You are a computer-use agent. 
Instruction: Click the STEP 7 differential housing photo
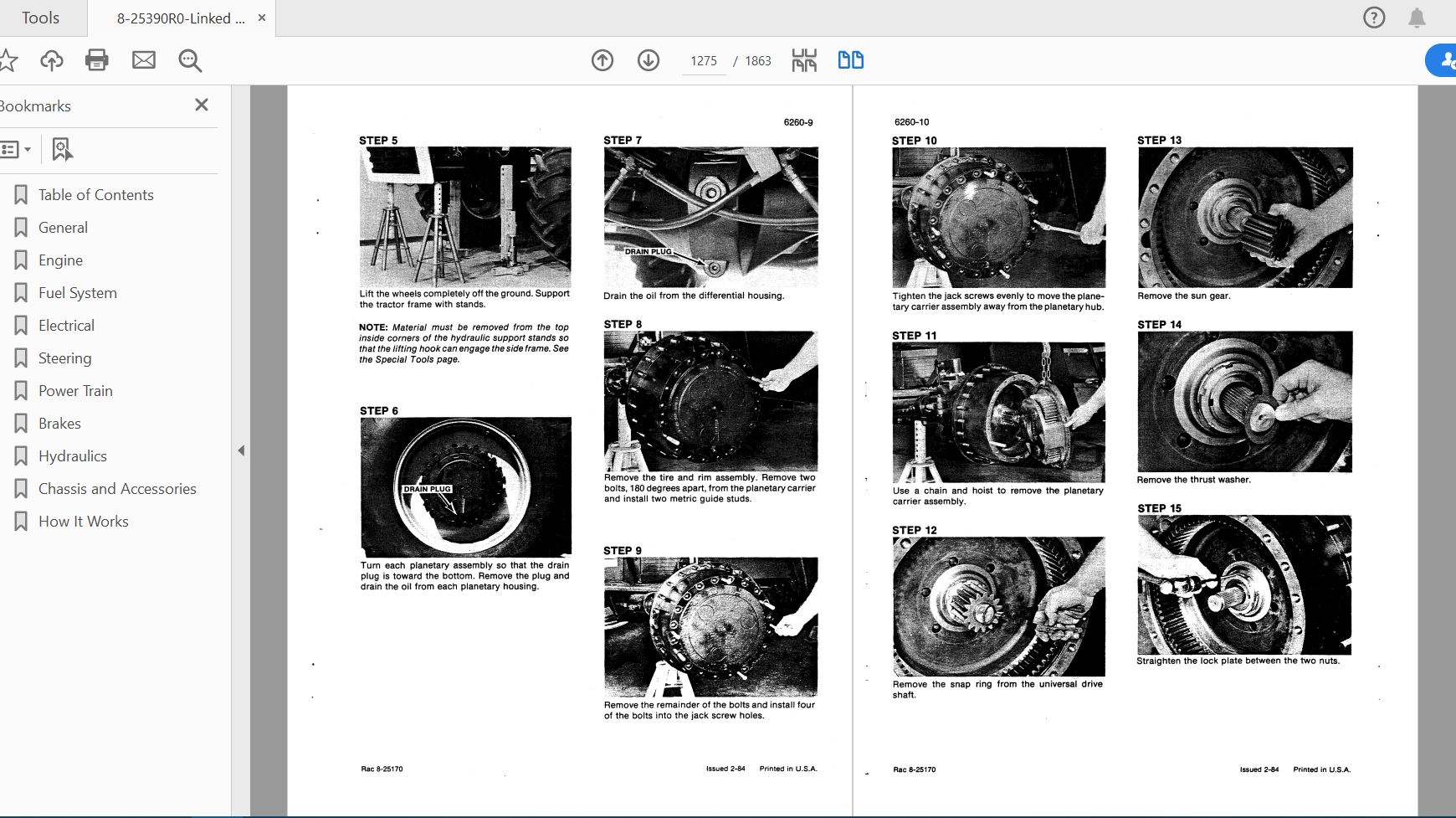pyautogui.click(x=711, y=218)
